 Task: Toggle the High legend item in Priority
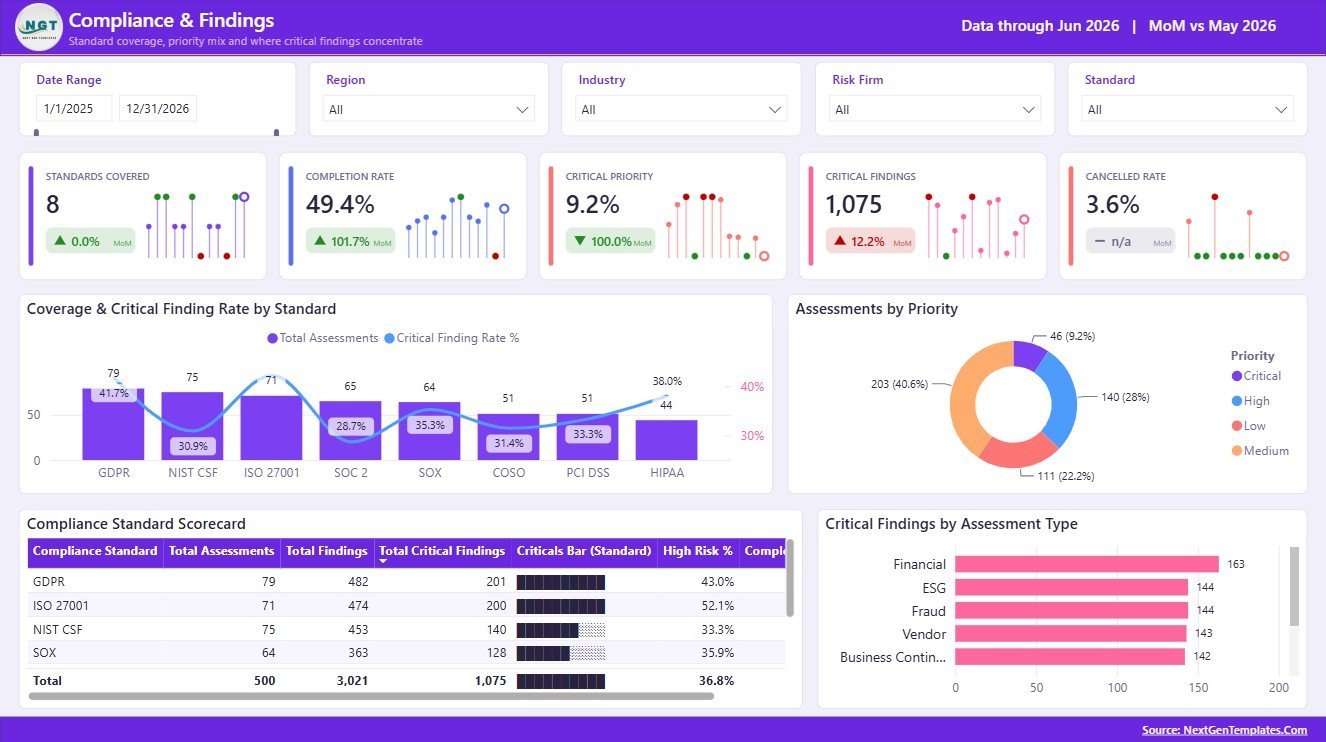point(1250,401)
